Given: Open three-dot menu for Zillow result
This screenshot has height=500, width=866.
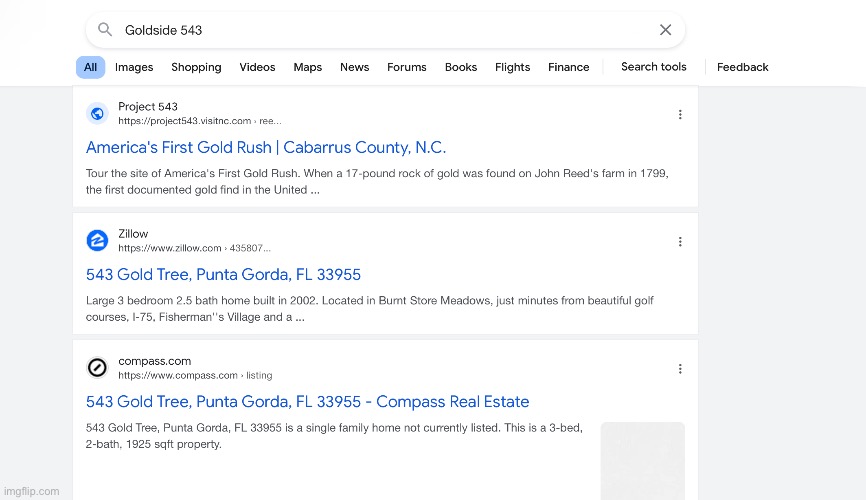Looking at the screenshot, I should click(x=680, y=242).
